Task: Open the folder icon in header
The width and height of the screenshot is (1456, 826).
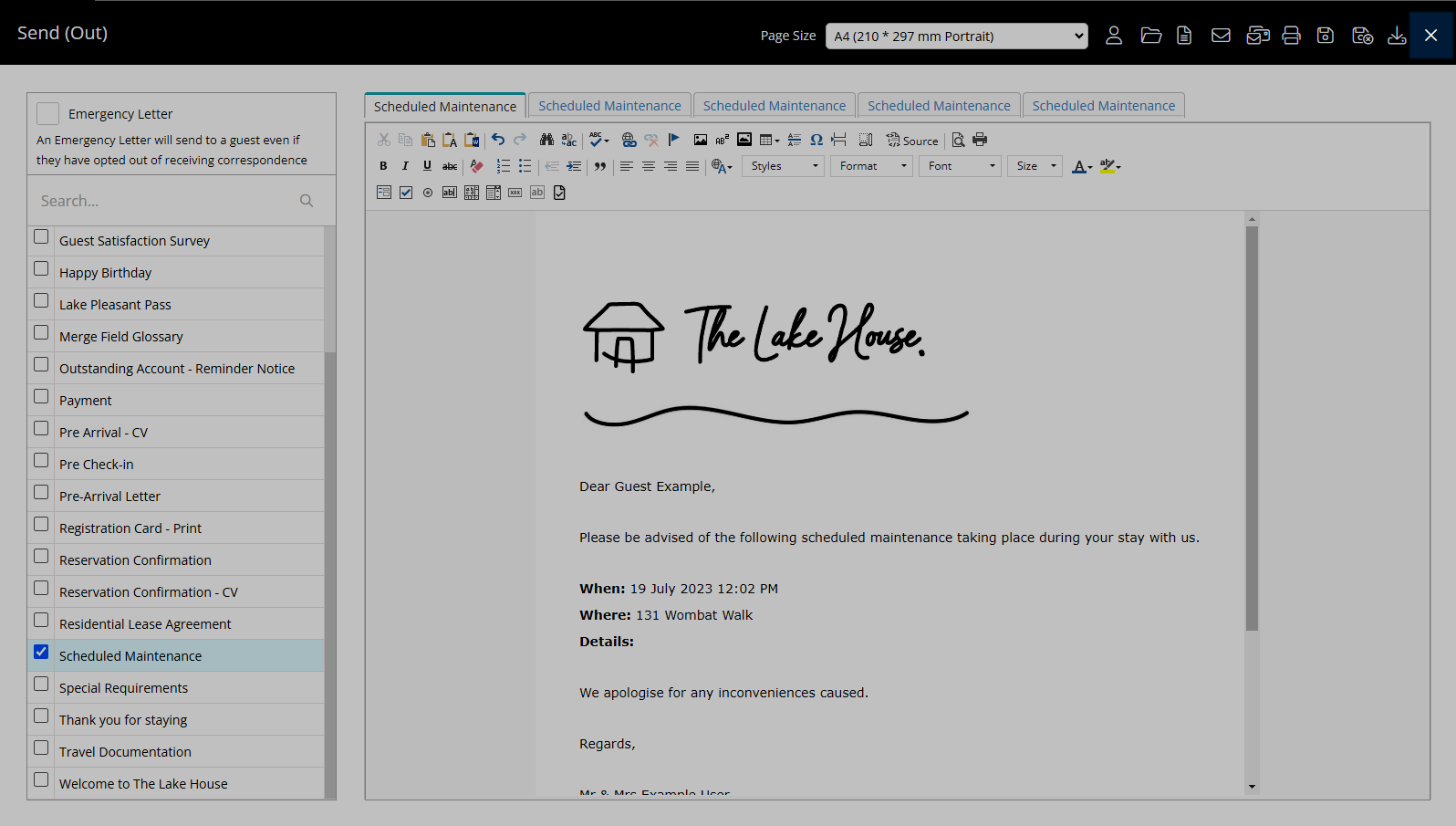Action: click(x=1150, y=36)
